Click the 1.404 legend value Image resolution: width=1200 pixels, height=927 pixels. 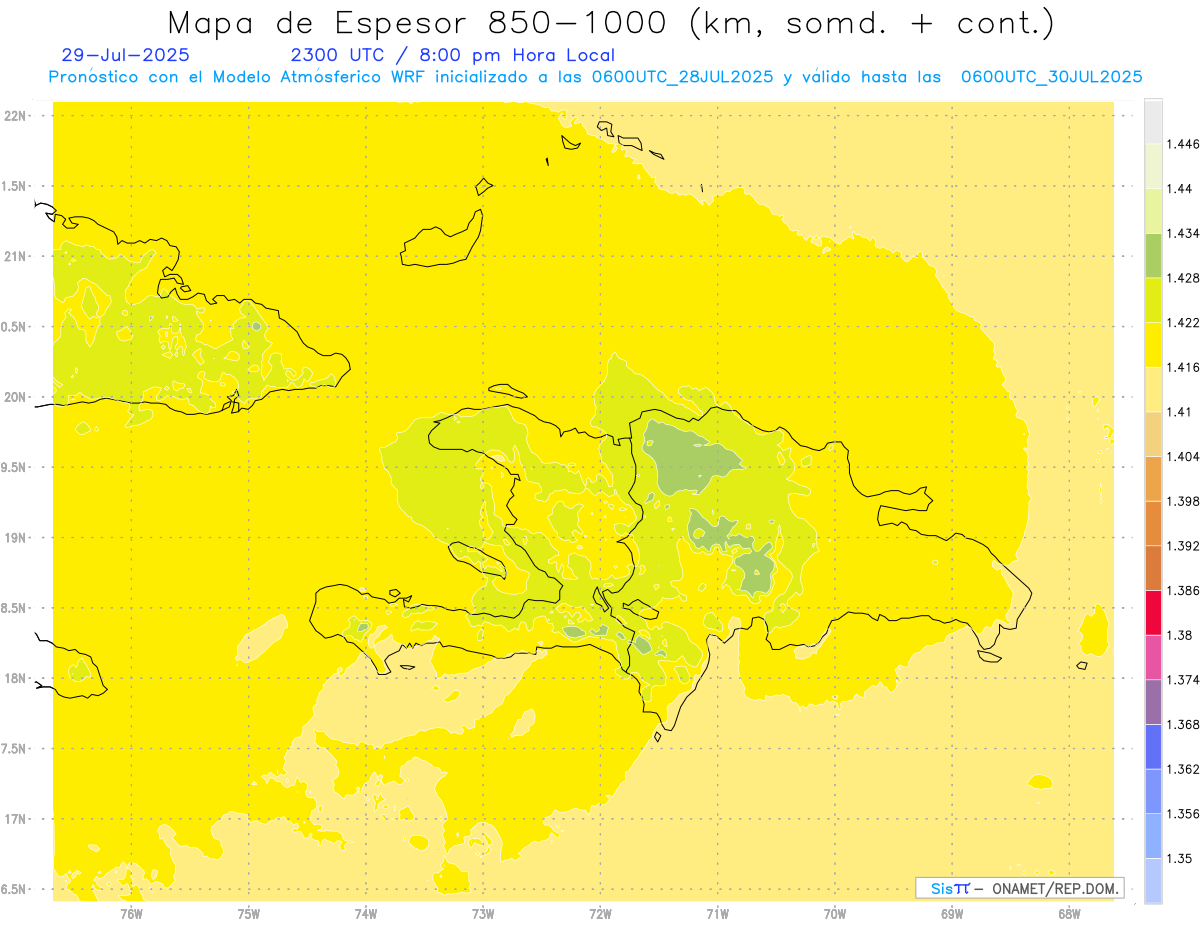coord(1183,456)
